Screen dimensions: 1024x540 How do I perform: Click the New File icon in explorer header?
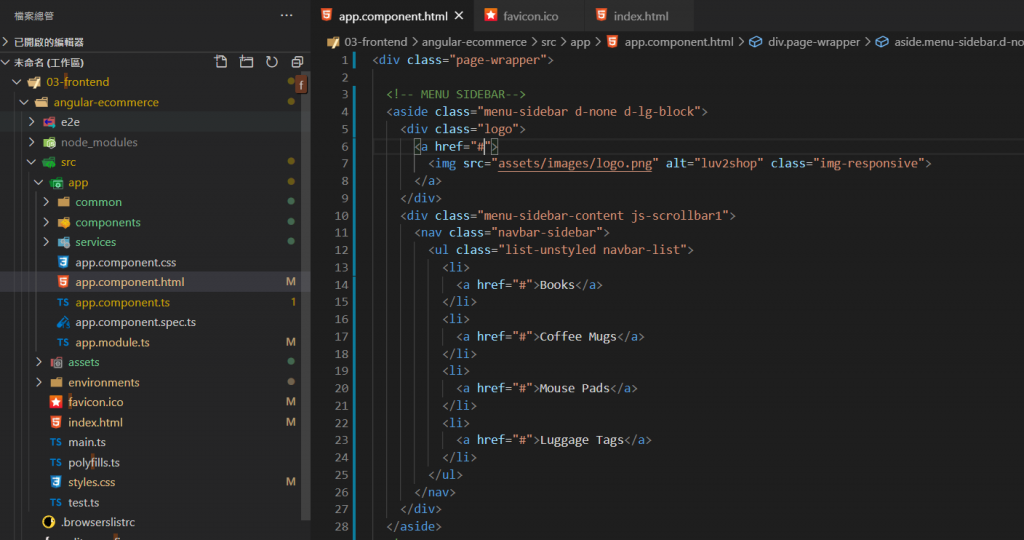[221, 62]
